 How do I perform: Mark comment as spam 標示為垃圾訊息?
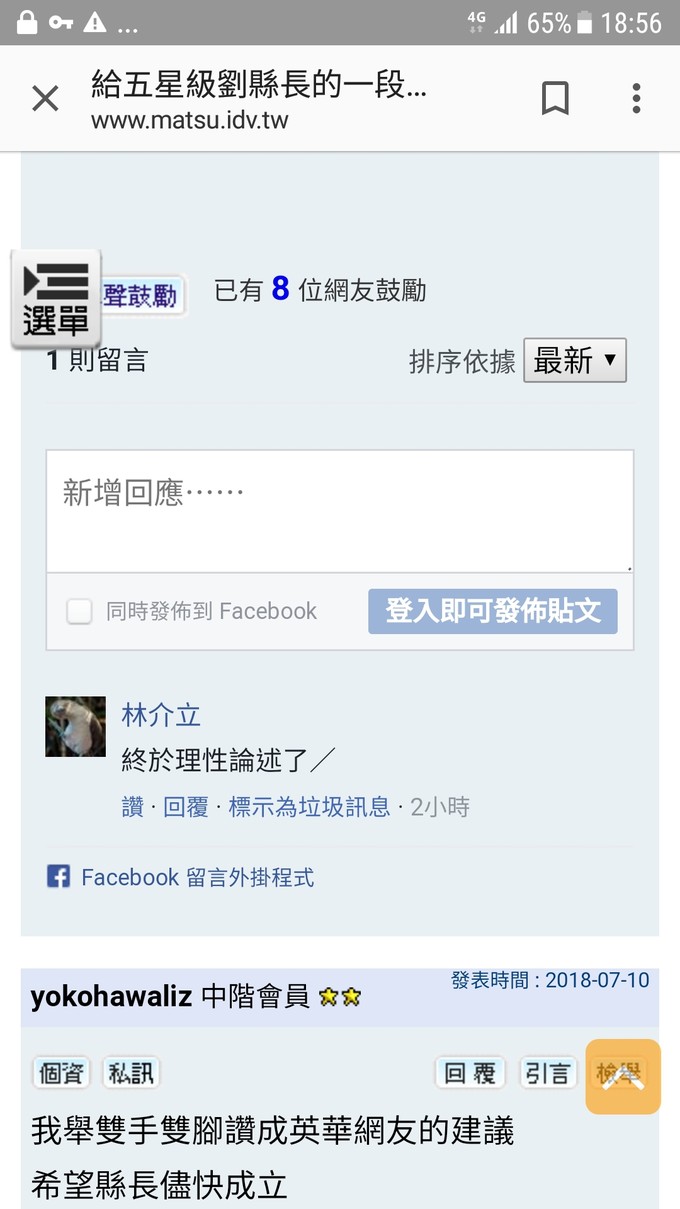point(309,807)
